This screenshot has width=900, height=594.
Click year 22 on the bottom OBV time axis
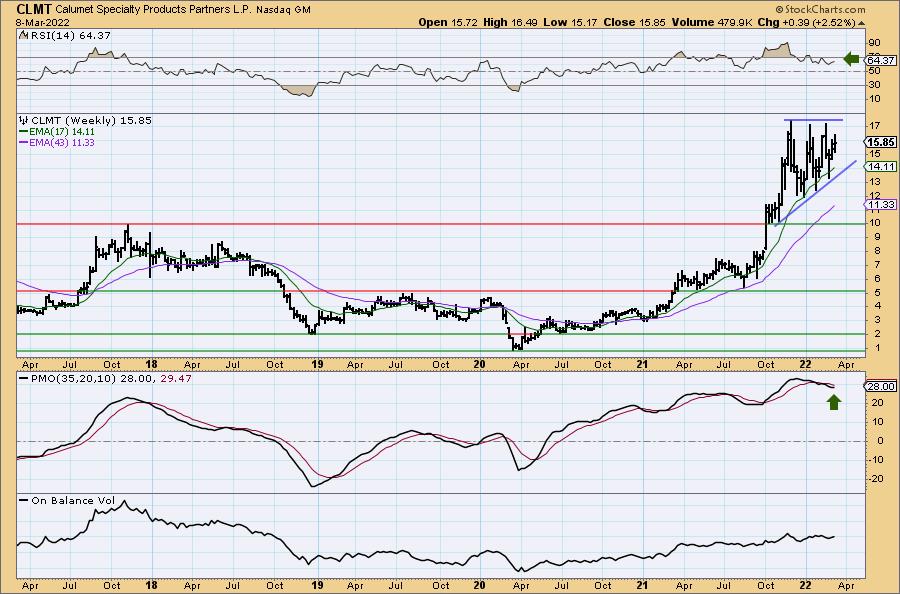coord(806,585)
